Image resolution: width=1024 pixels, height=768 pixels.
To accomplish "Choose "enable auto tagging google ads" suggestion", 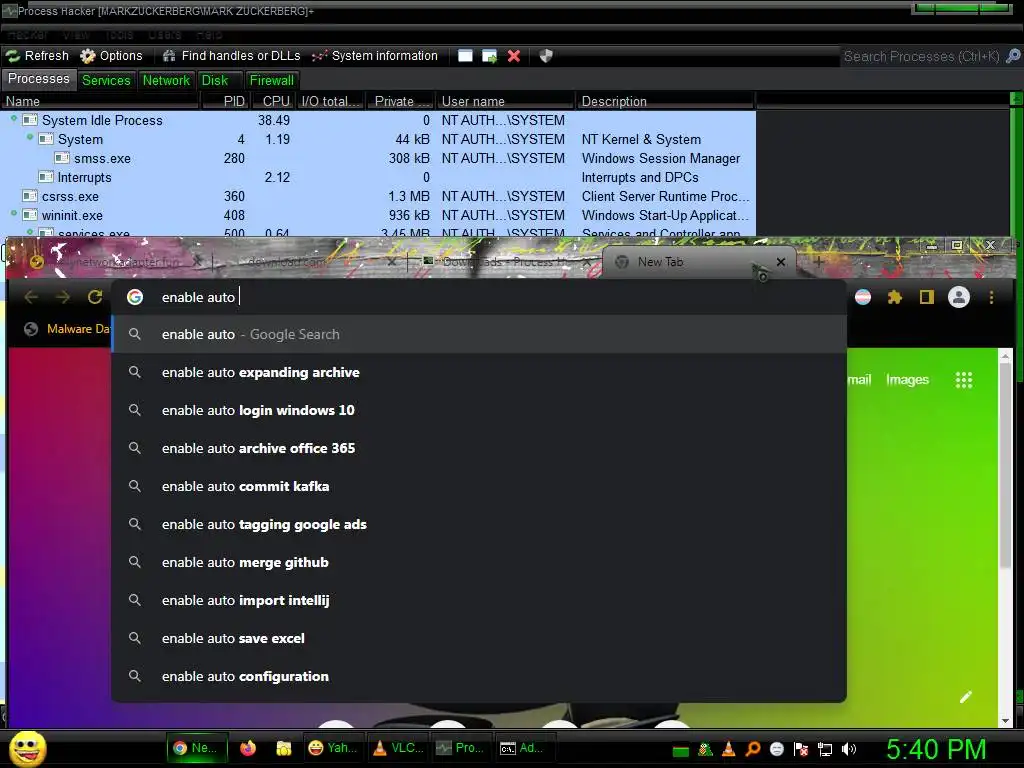I will click(x=479, y=524).
